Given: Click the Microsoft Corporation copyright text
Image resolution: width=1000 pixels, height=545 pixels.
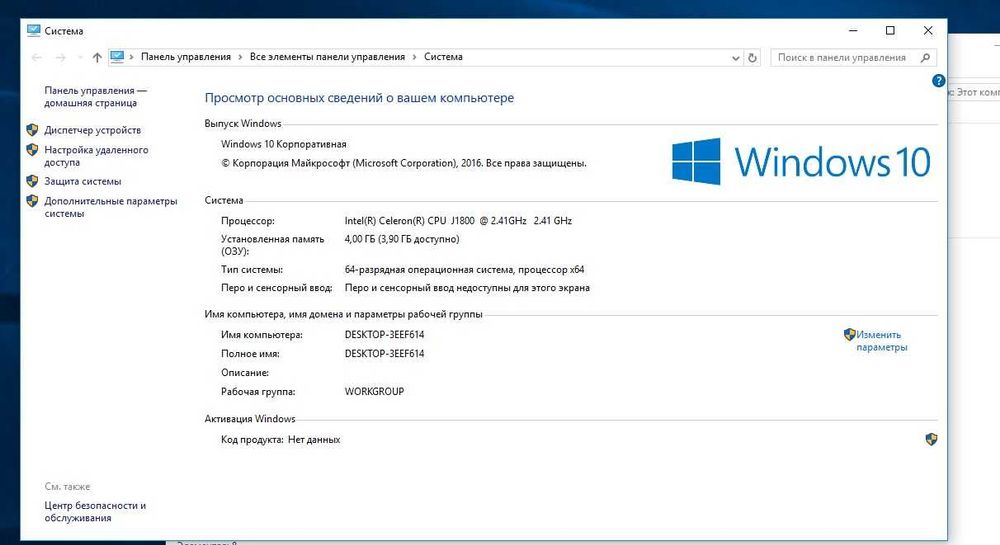Looking at the screenshot, I should (404, 163).
